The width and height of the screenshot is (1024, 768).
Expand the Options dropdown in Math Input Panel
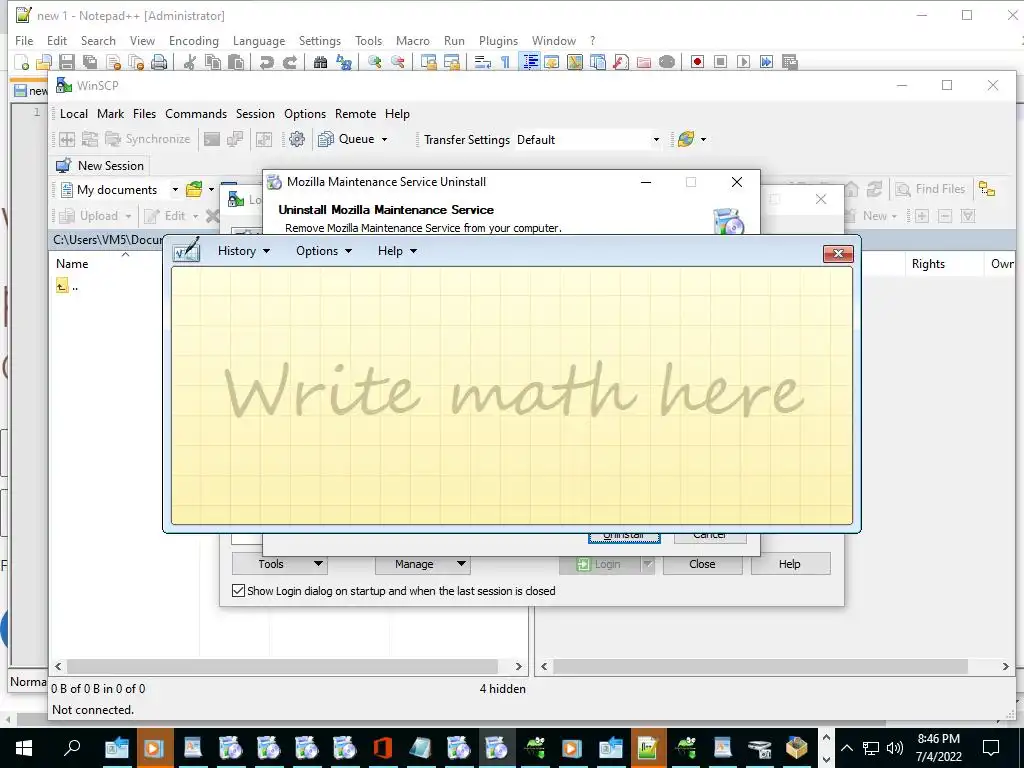(x=324, y=251)
